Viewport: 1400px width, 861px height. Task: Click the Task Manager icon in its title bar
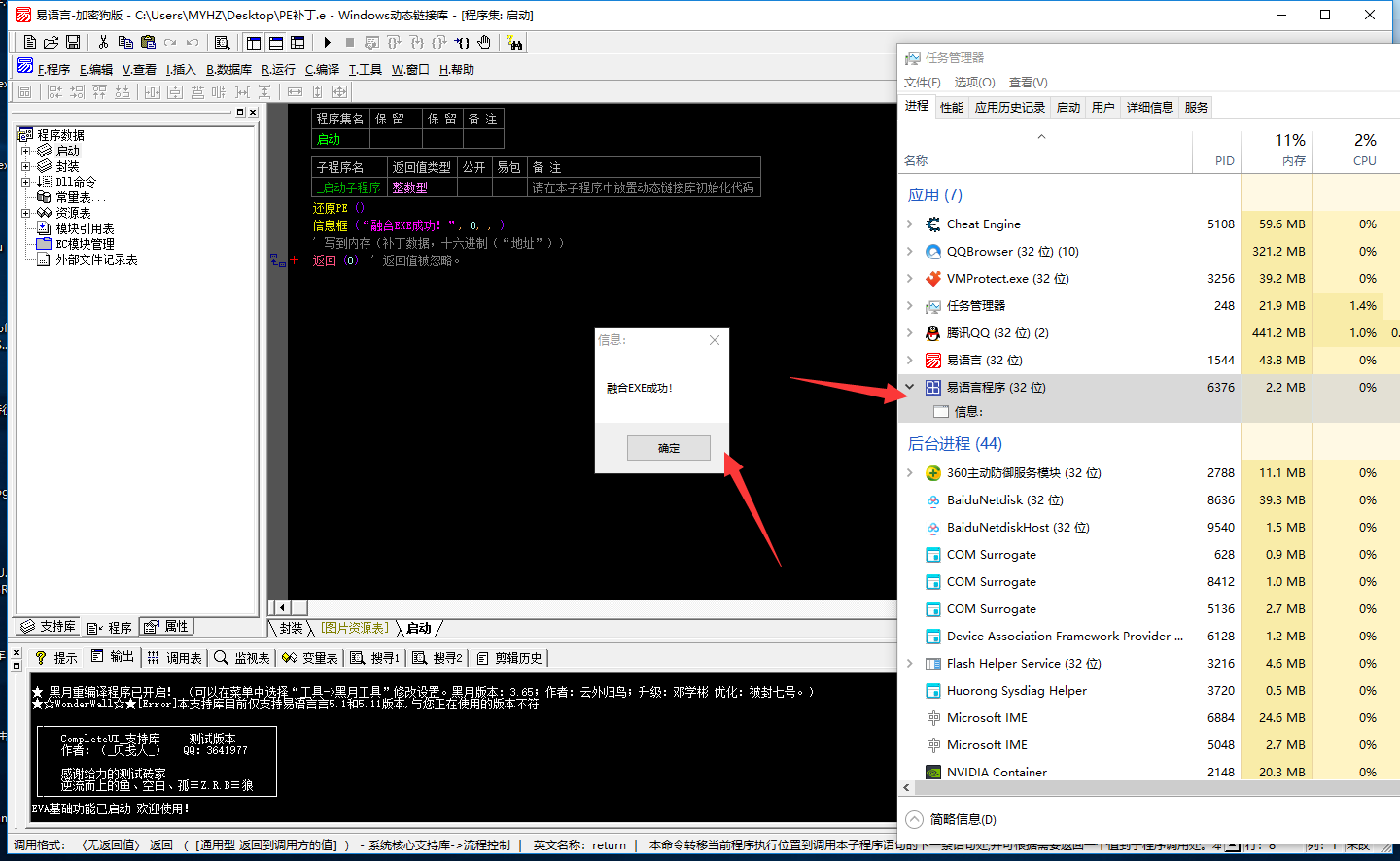click(x=912, y=58)
